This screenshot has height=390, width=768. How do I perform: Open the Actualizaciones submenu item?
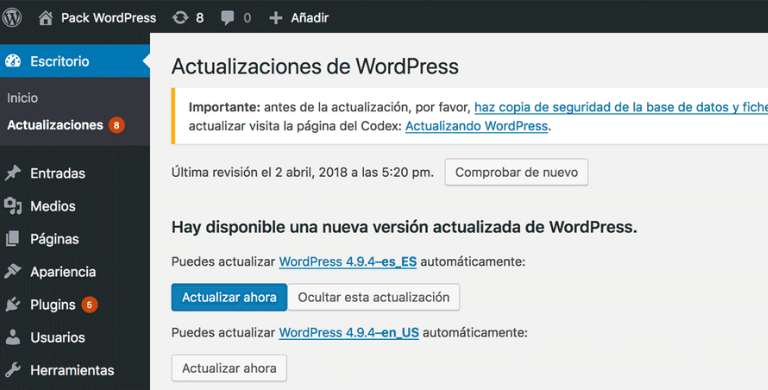(55, 125)
